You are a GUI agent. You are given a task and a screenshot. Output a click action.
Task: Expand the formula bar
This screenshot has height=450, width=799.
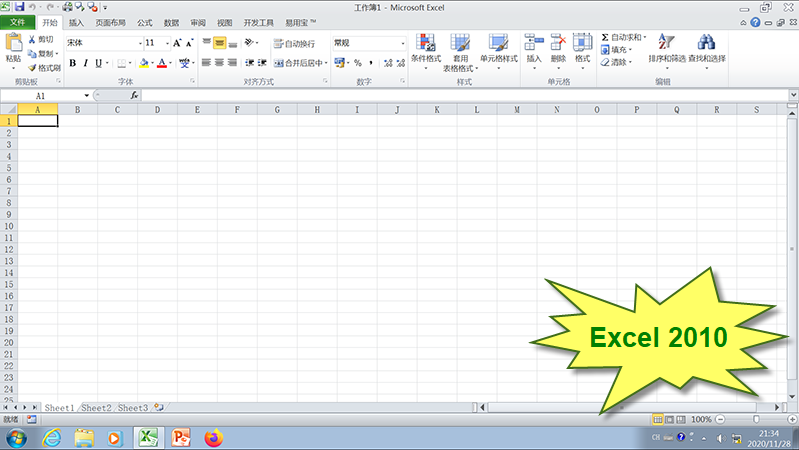pyautogui.click(x=793, y=95)
